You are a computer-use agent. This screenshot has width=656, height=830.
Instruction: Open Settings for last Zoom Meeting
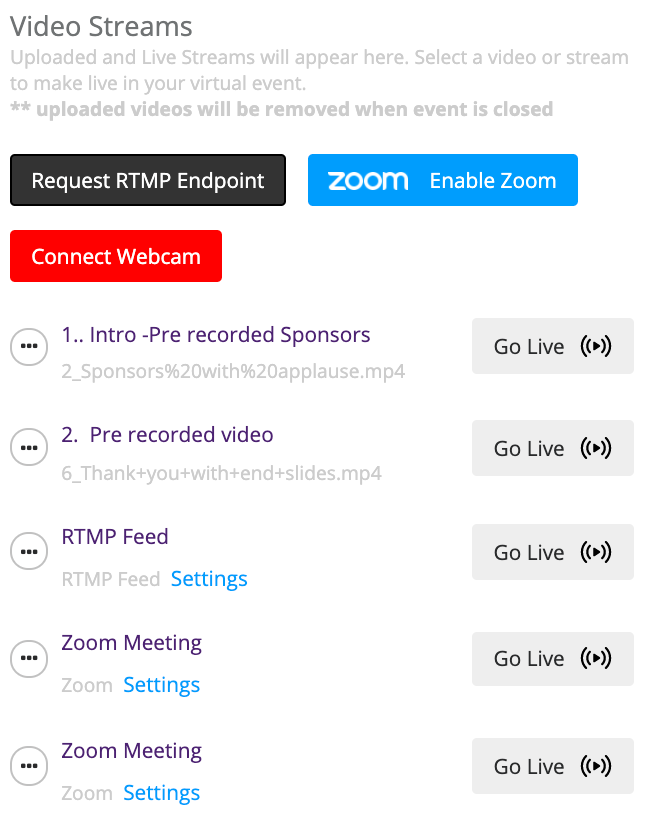point(161,793)
